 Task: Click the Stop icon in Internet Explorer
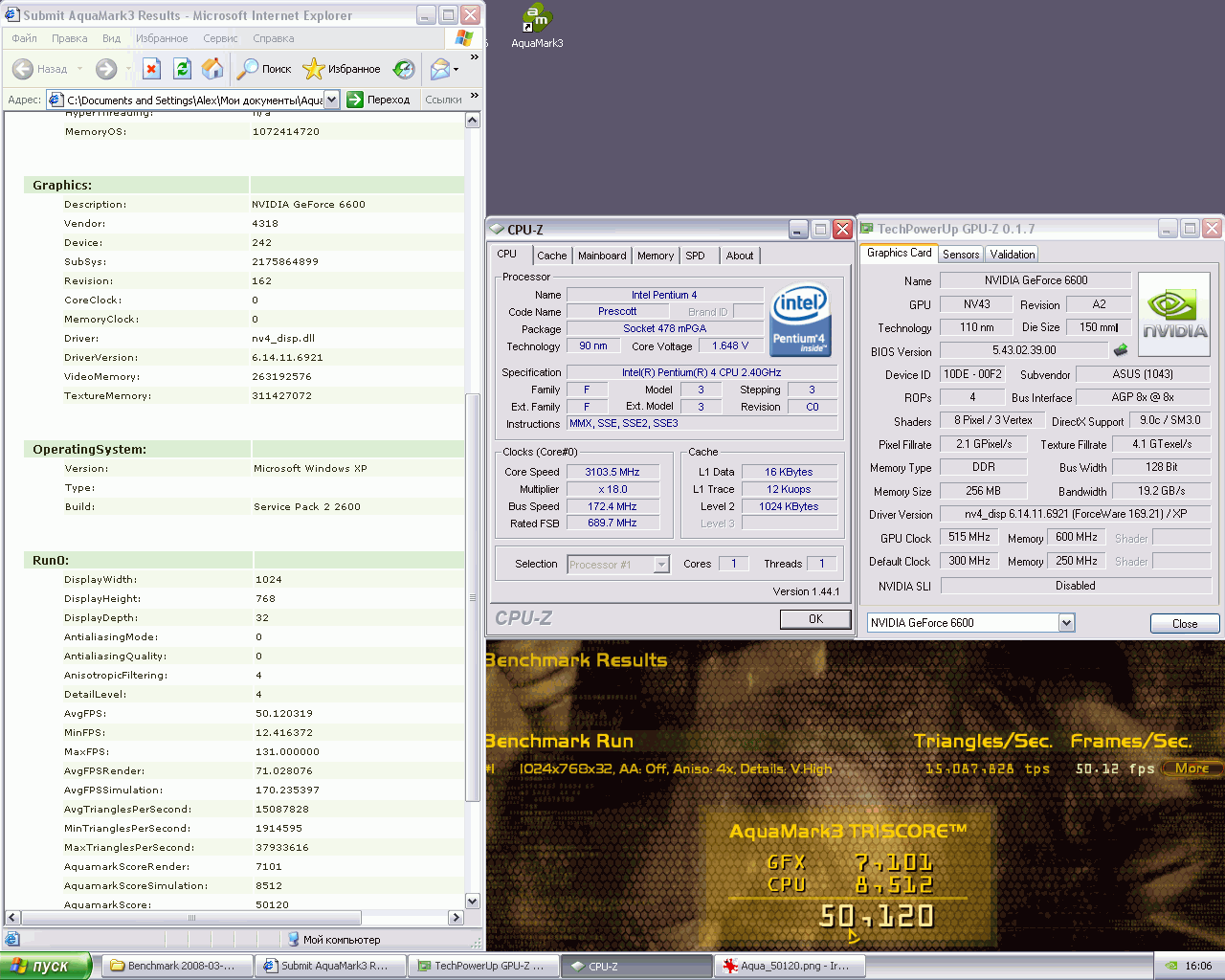pos(151,69)
